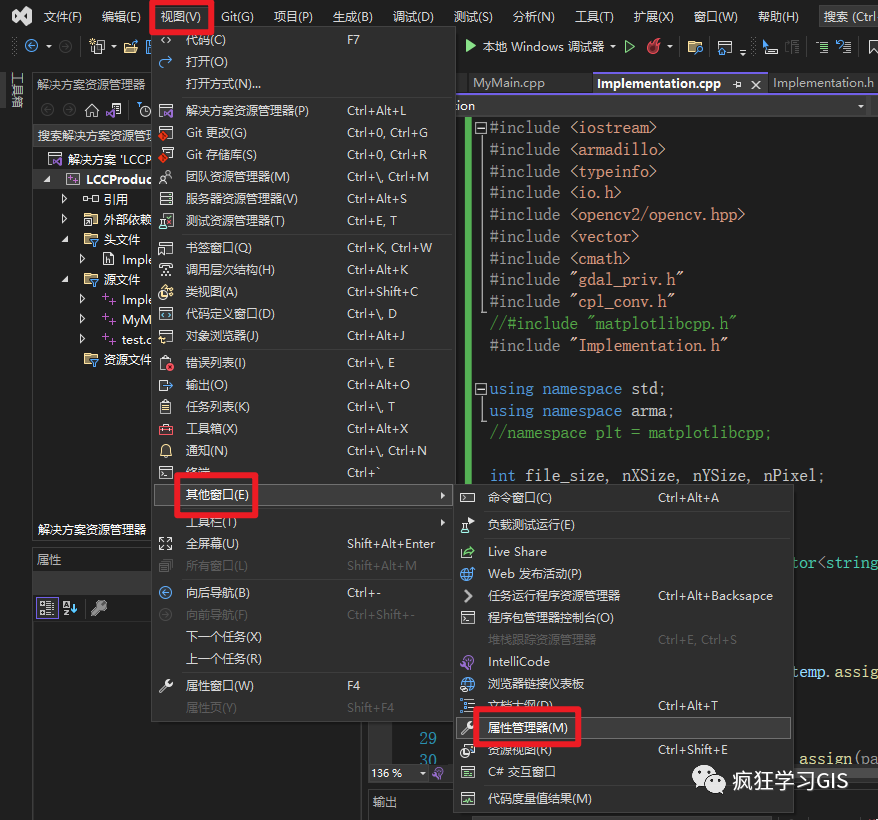Open the 调试(D) menu
Viewport: 878px width, 820px height.
click(413, 17)
